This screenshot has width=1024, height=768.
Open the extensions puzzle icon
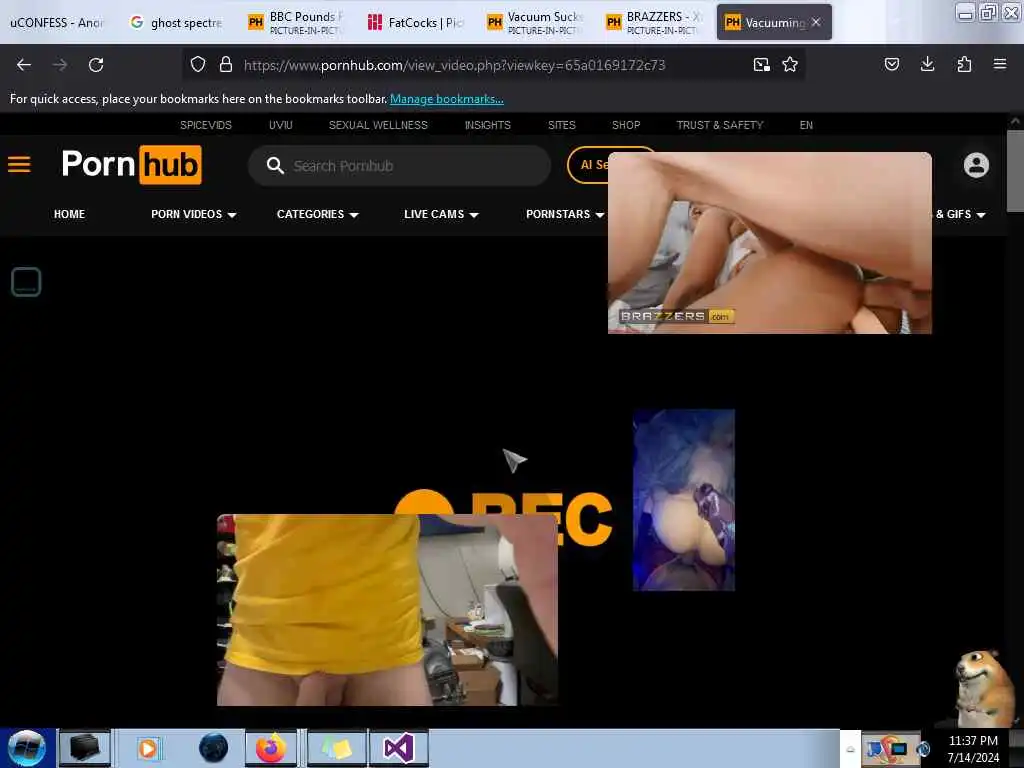pyautogui.click(x=964, y=64)
